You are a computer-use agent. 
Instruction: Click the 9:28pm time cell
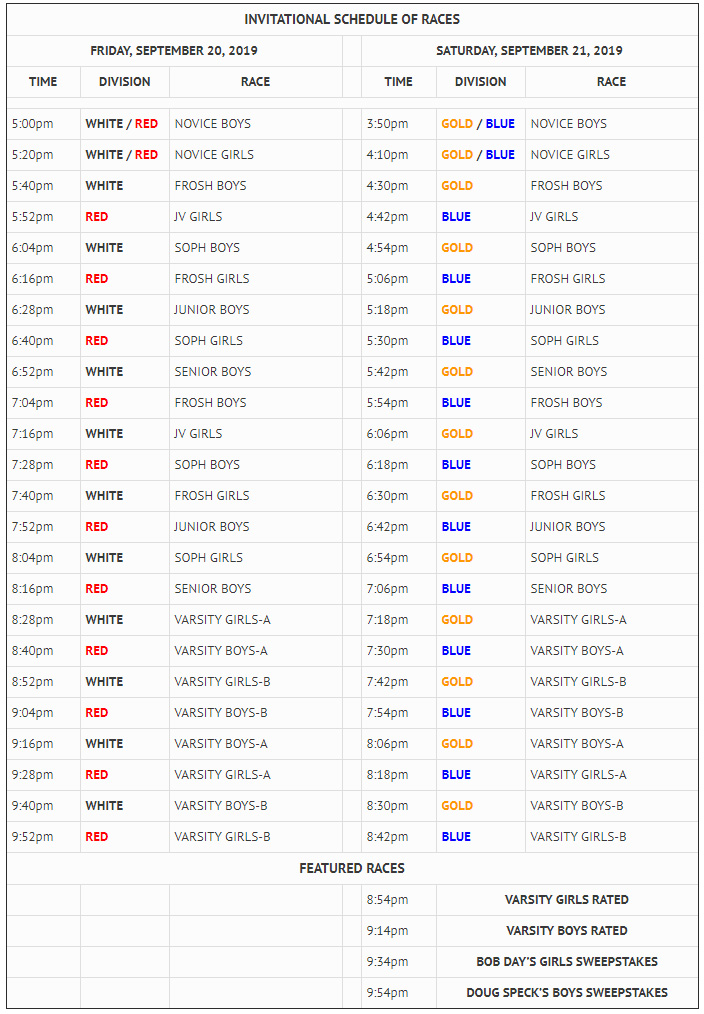(44, 775)
